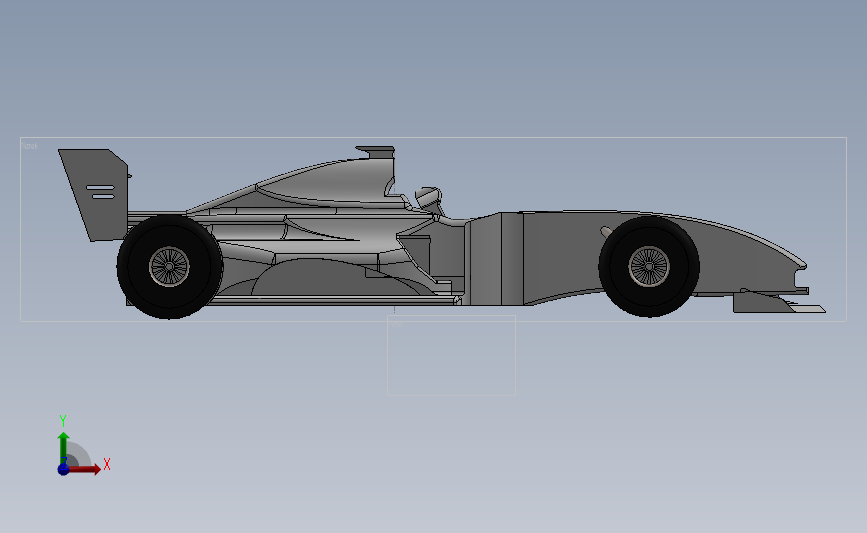Select the rear wheel tire
This screenshot has width=867, height=533.
pyautogui.click(x=170, y=266)
